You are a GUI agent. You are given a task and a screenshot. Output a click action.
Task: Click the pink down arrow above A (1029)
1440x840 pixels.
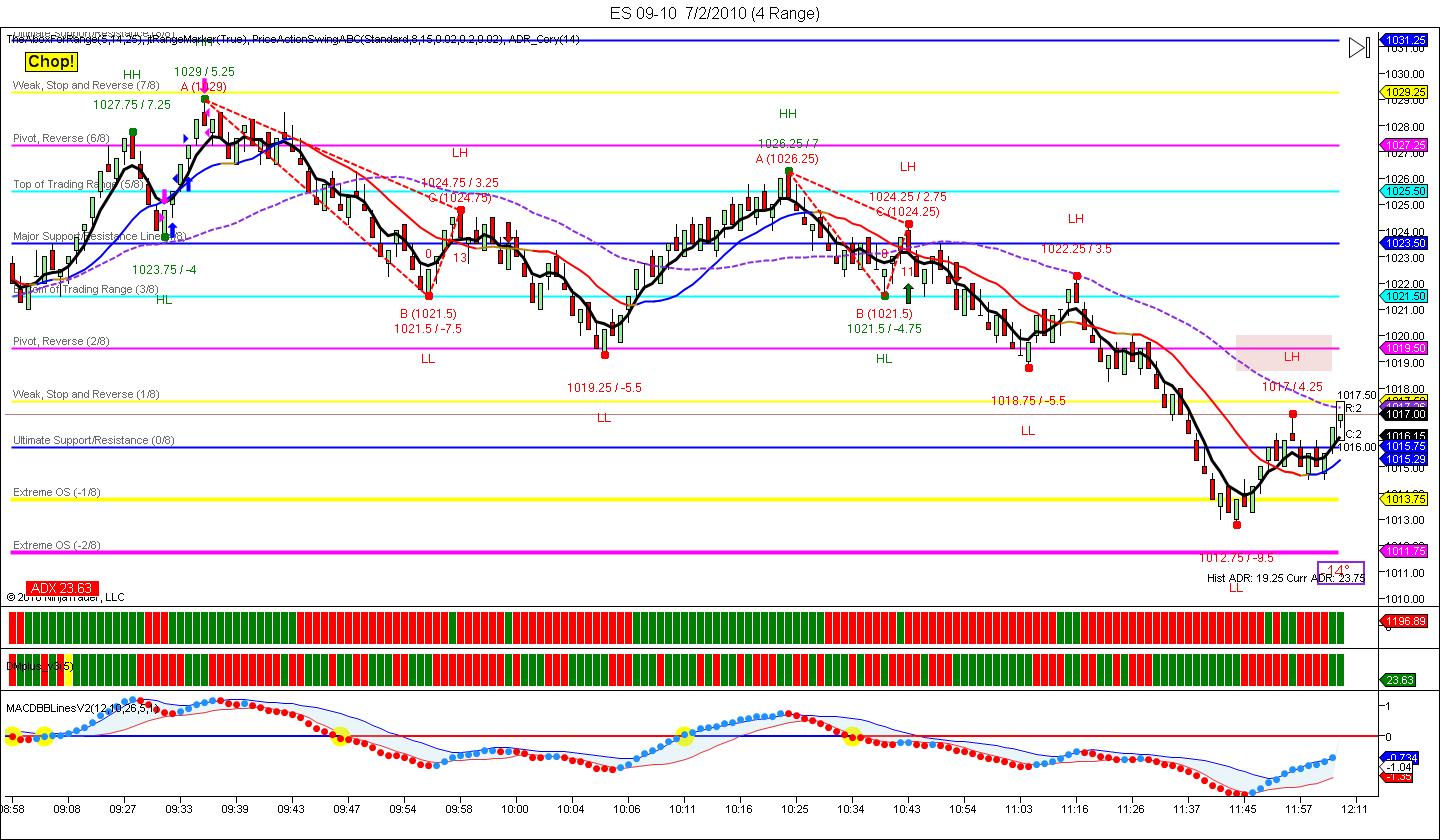tap(205, 87)
